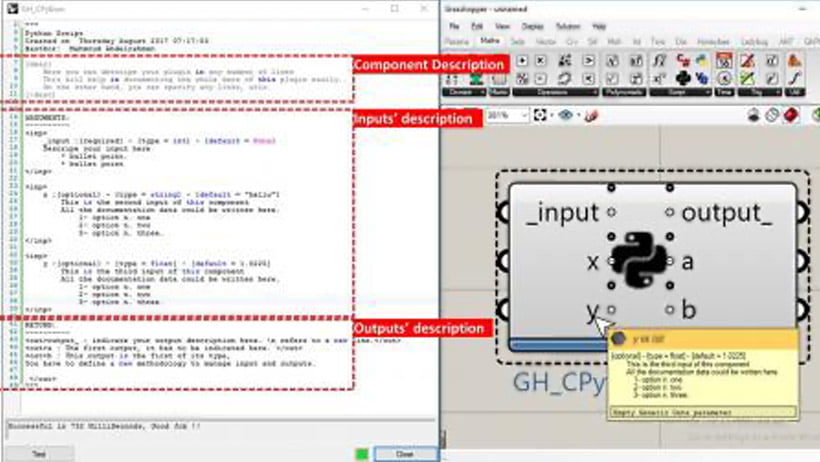
Task: Toggle the eye named-views canvas icon
Action: pos(565,115)
